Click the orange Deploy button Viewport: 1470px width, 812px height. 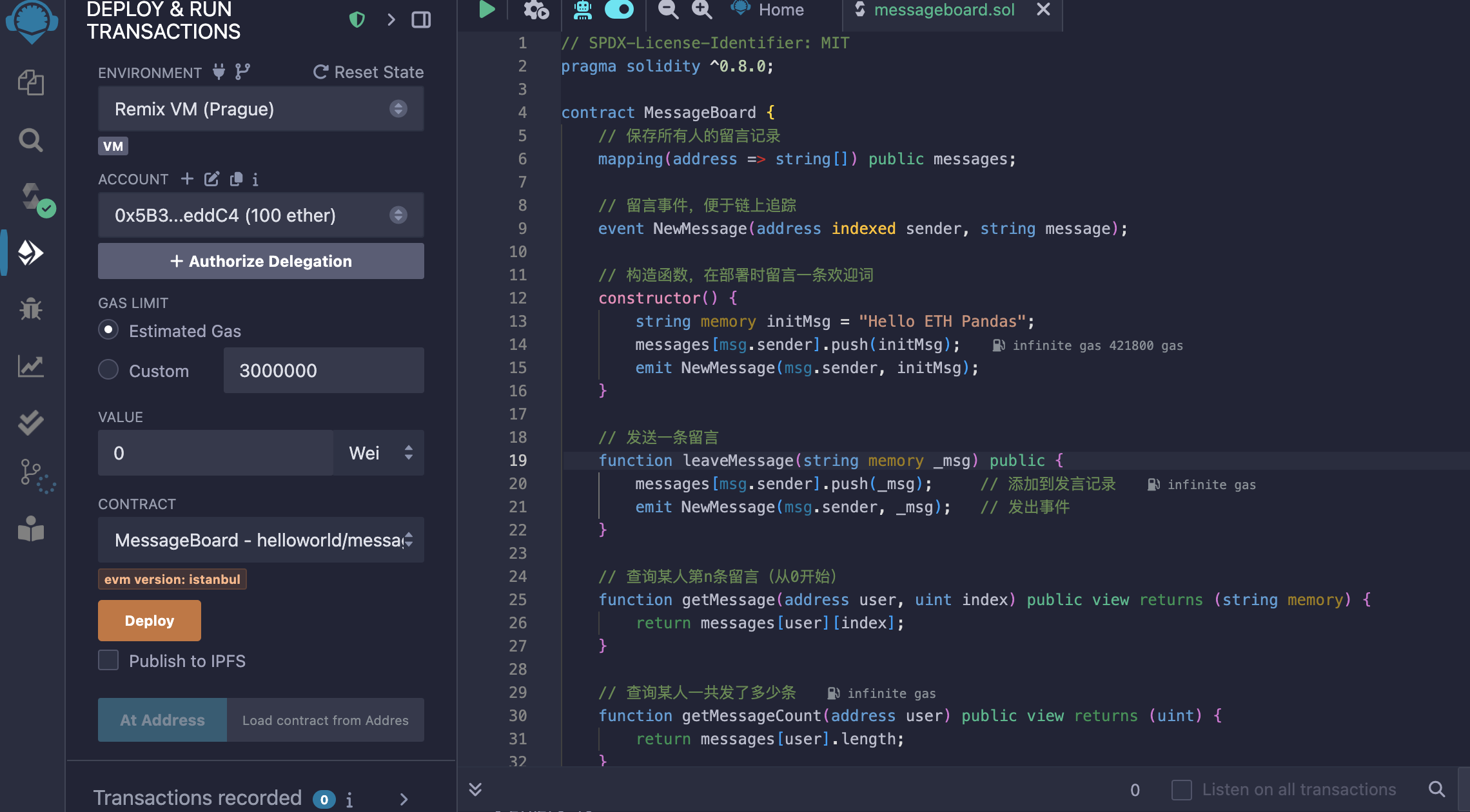pos(149,621)
